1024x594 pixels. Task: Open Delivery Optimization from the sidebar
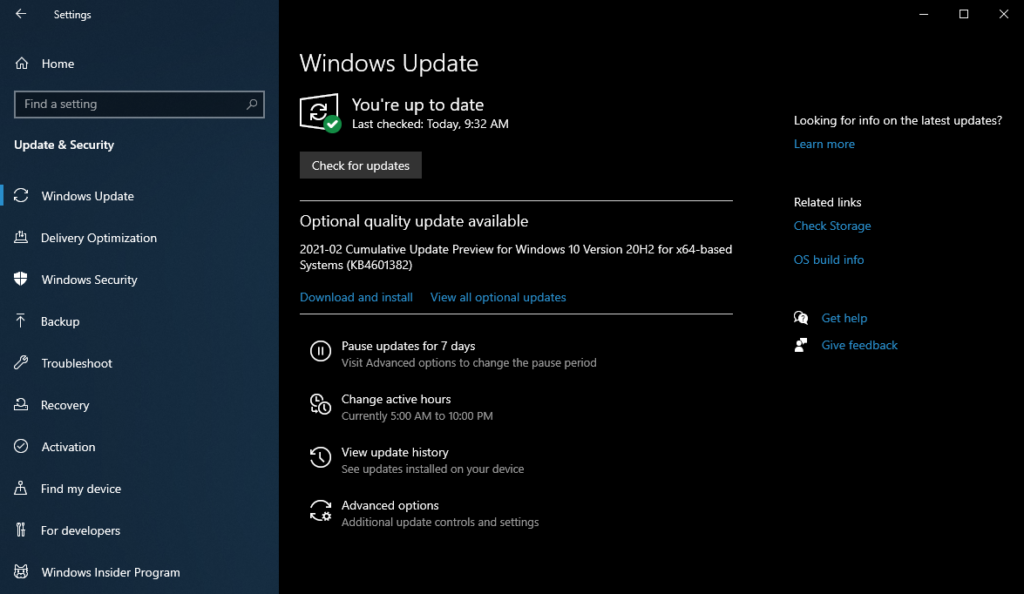[100, 238]
